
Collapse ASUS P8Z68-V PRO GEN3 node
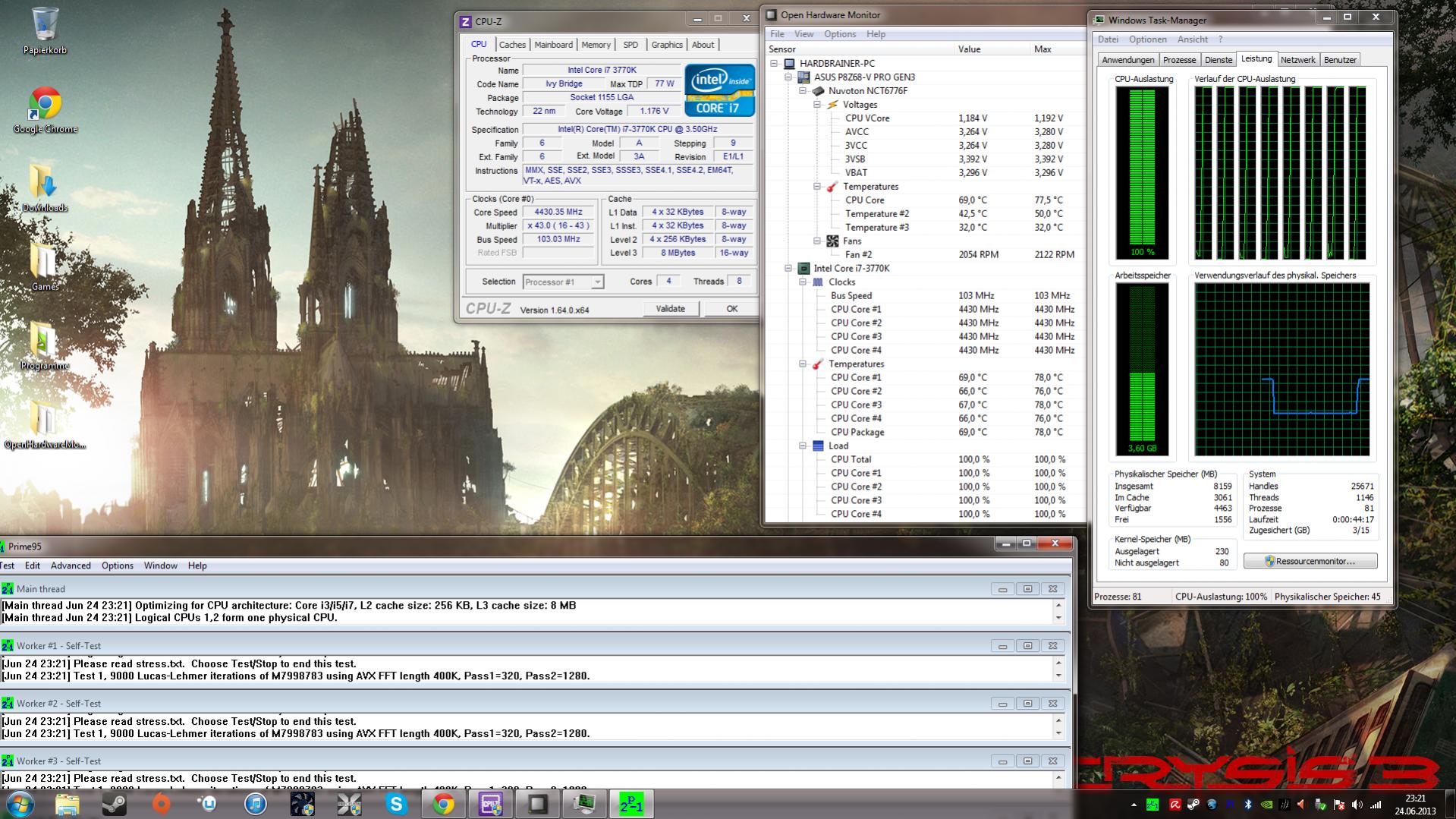788,77
